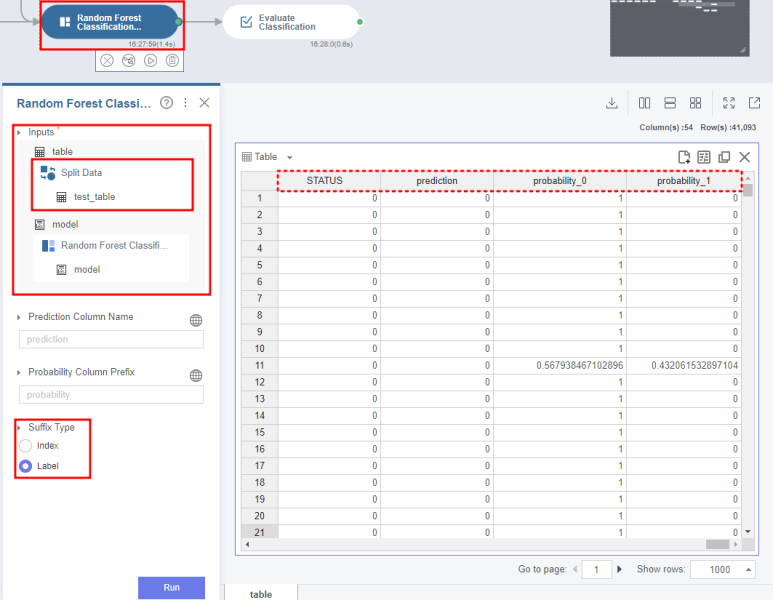Collapse the Prediction Column Name section
This screenshot has width=773, height=600.
19,317
